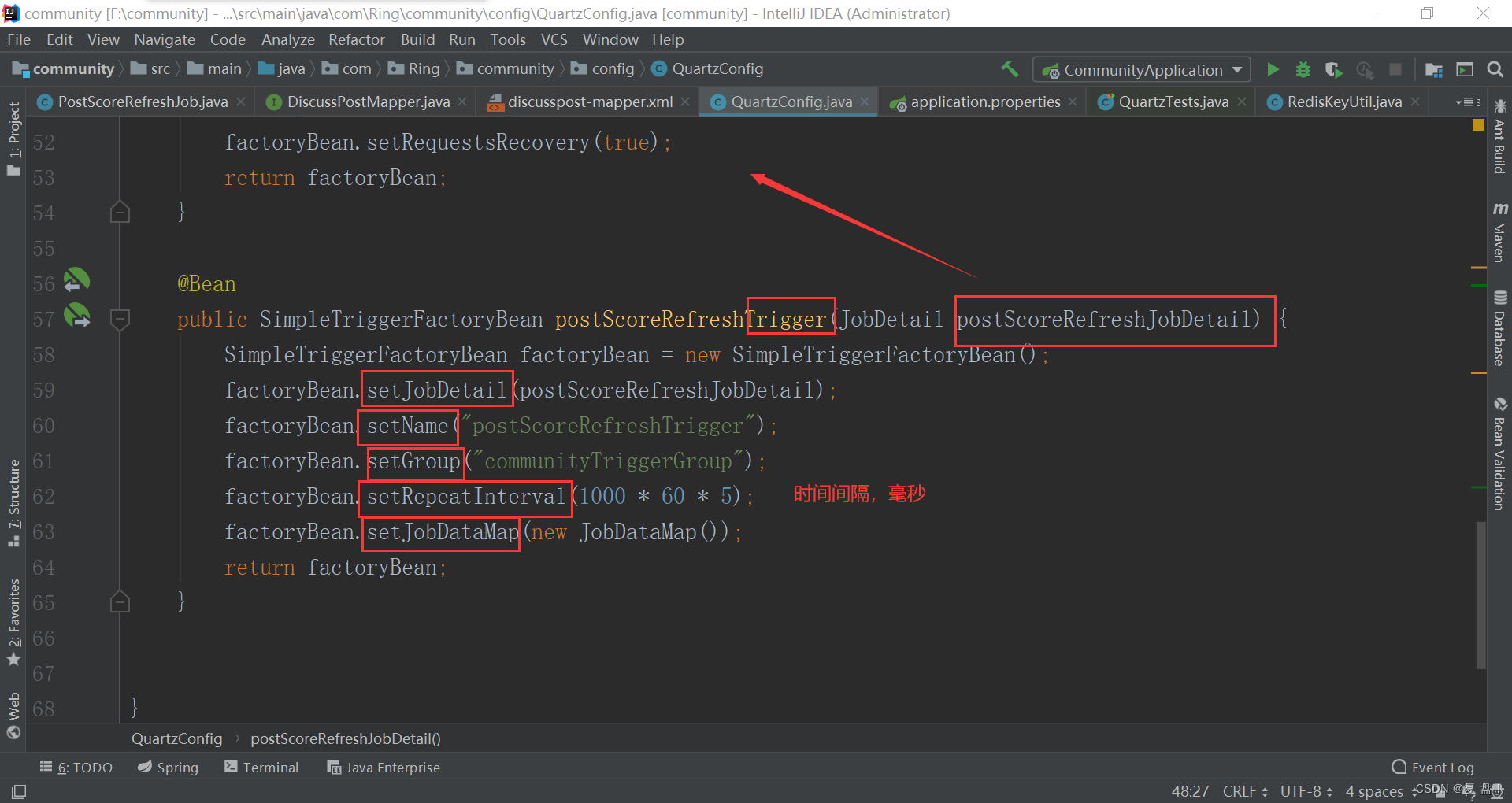
Task: Open the TODO tool window
Action: point(76,767)
